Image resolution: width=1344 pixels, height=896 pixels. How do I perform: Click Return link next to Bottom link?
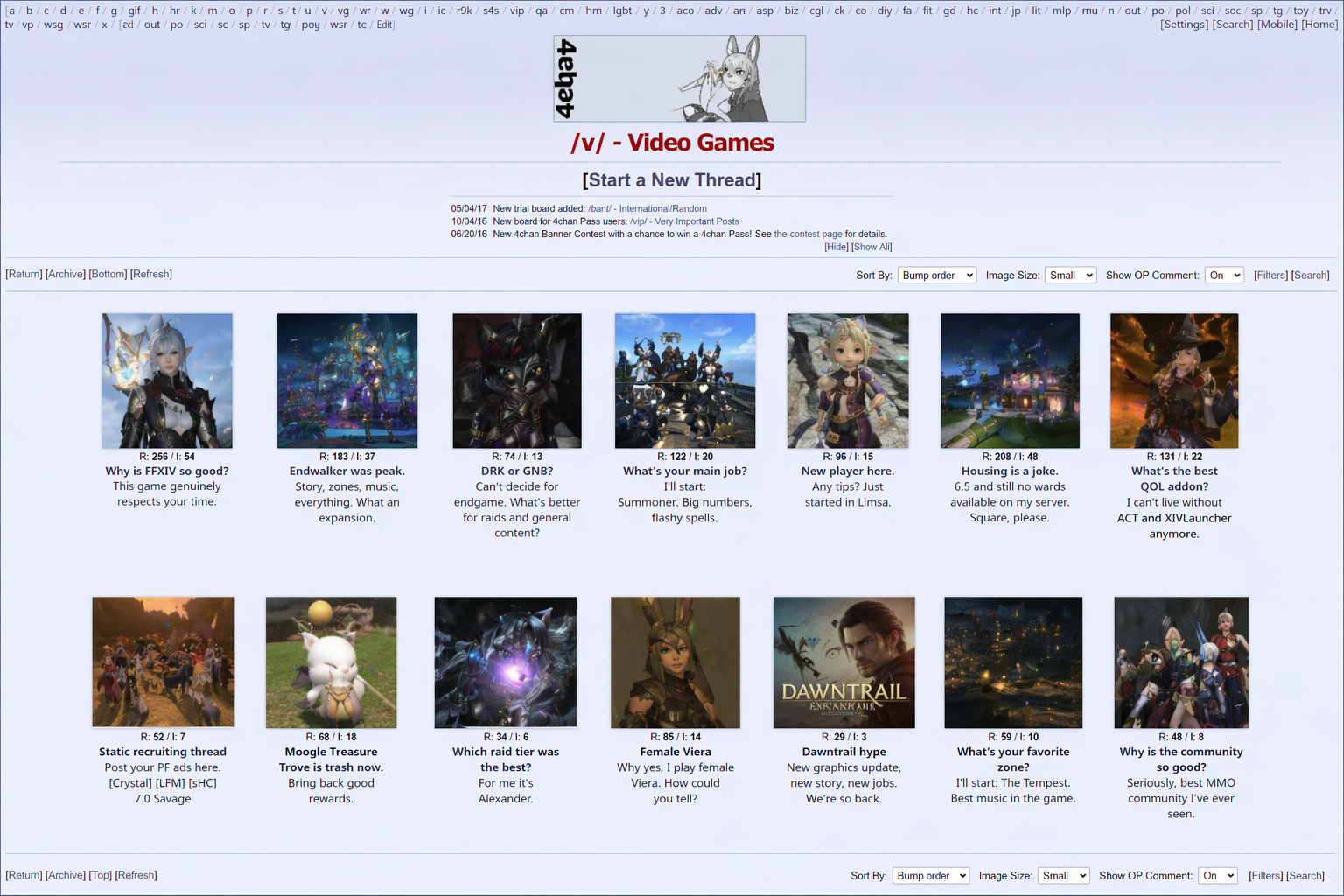point(24,274)
